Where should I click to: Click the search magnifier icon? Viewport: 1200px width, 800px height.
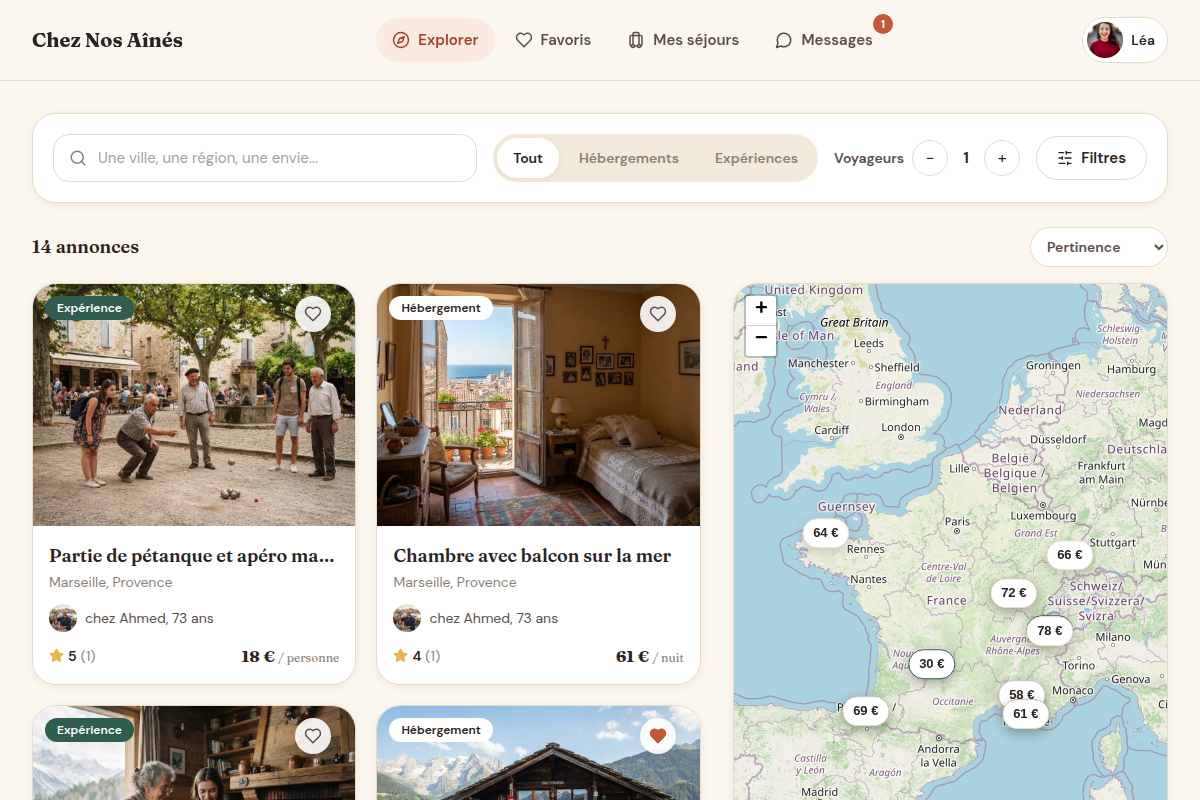pos(78,158)
